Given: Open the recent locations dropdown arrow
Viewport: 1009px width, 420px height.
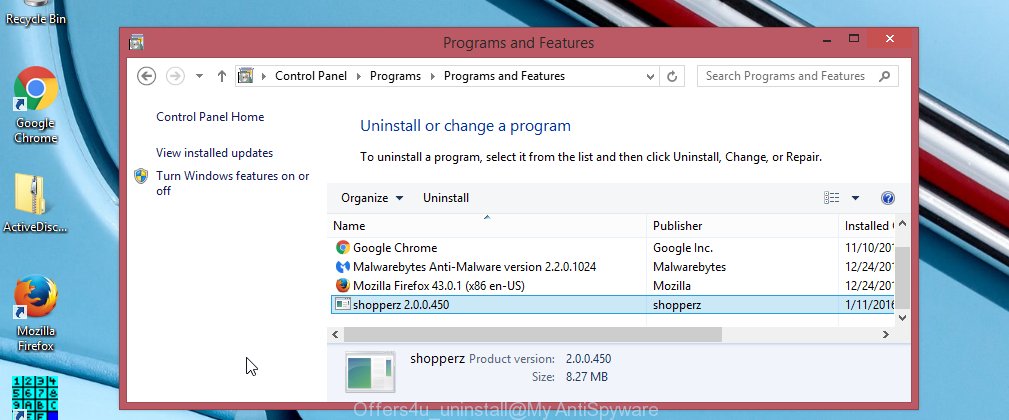Looking at the screenshot, I should click(199, 76).
